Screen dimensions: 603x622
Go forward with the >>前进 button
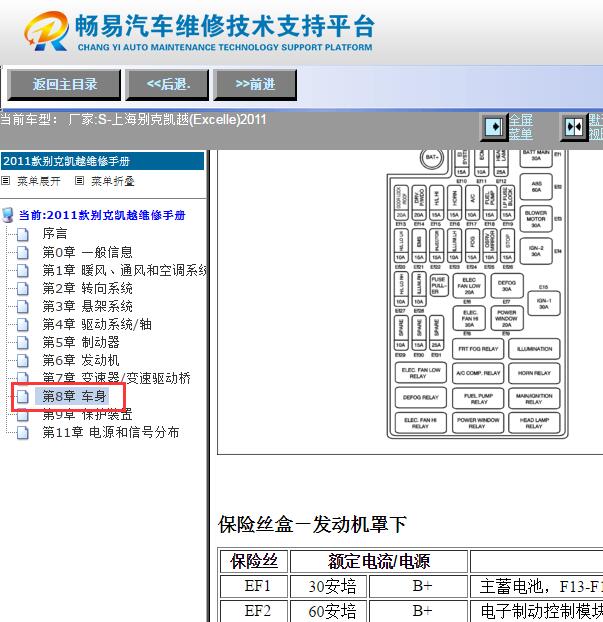(x=255, y=84)
